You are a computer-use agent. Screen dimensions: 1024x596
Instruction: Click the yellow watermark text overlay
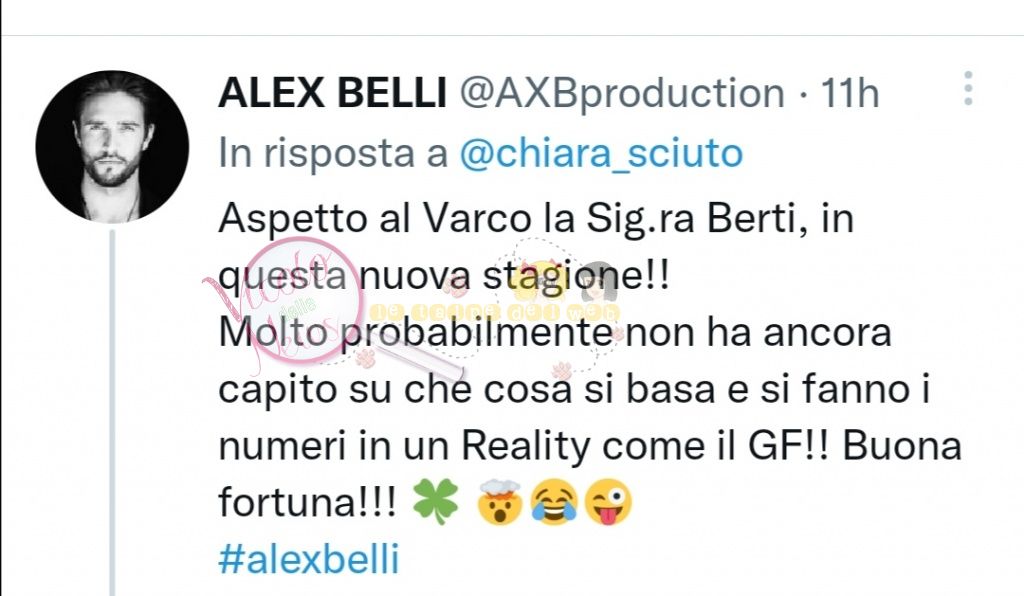[x=494, y=313]
